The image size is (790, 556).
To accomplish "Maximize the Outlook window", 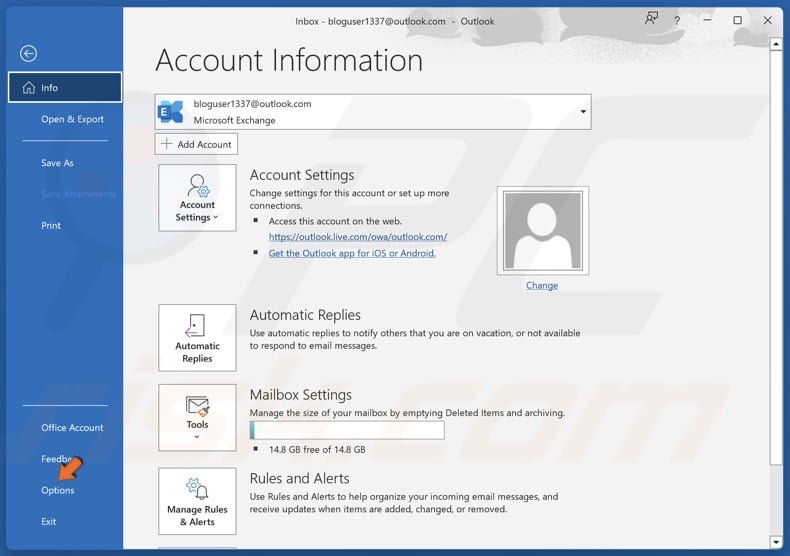I will [x=738, y=20].
